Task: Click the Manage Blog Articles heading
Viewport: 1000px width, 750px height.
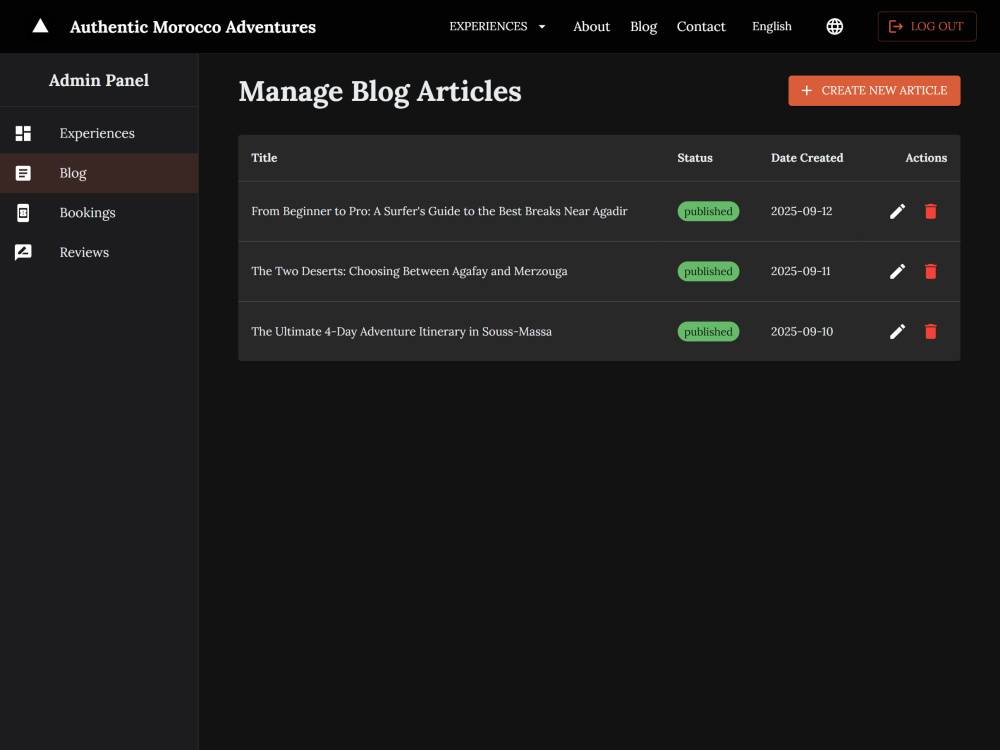Action: (379, 92)
